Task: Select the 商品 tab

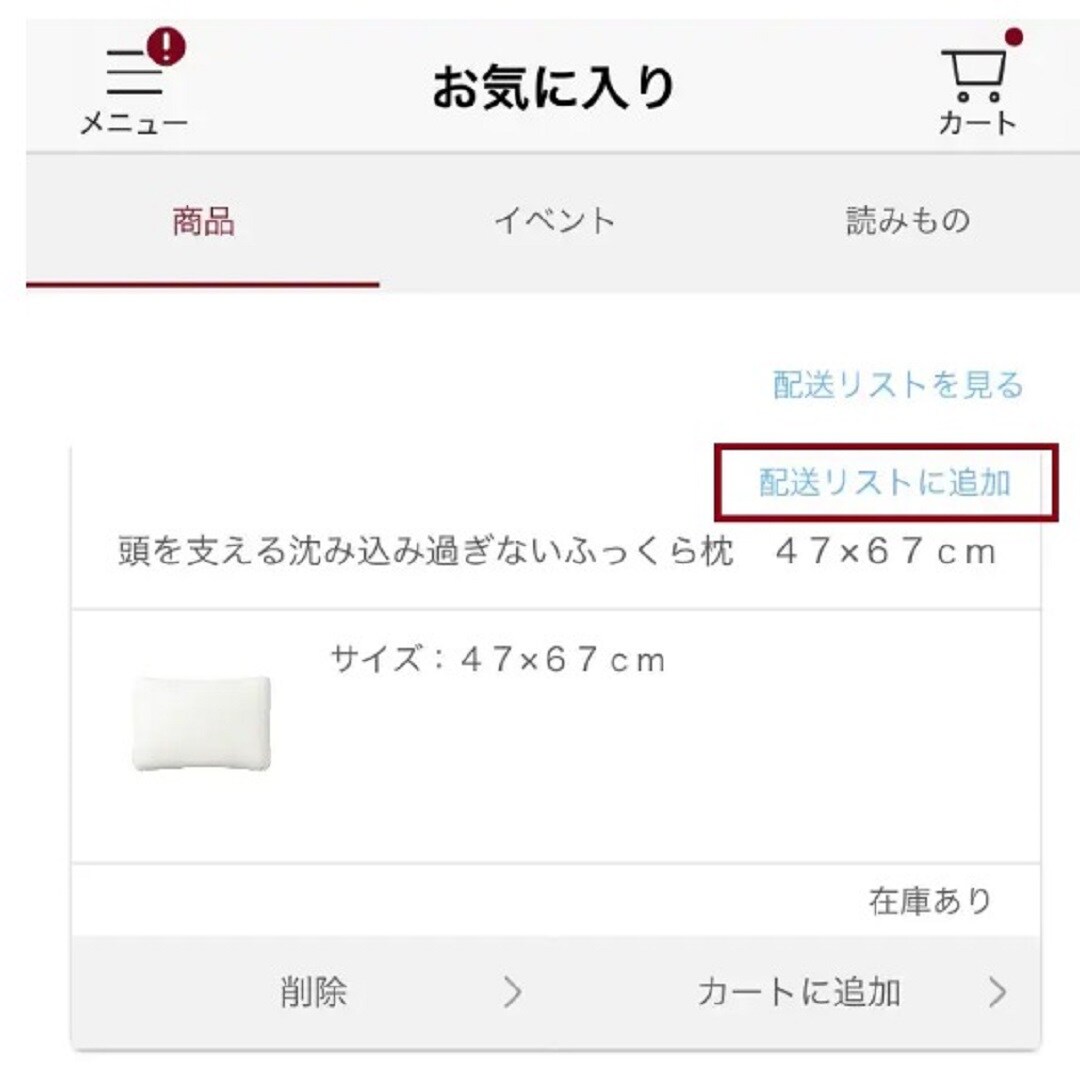Action: point(203,222)
